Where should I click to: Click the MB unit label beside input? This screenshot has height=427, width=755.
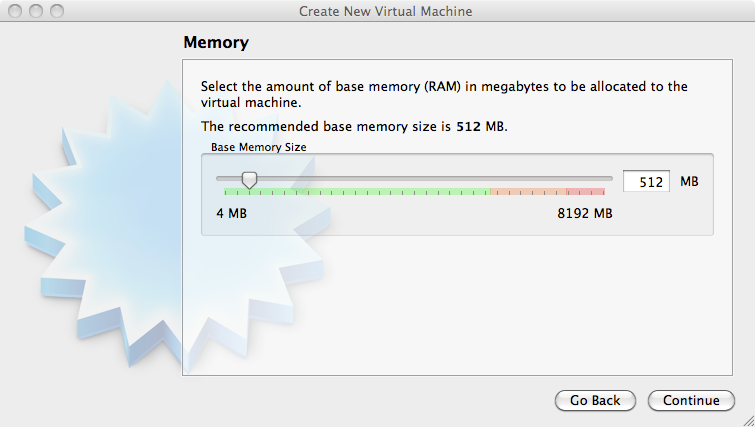pyautogui.click(x=689, y=181)
